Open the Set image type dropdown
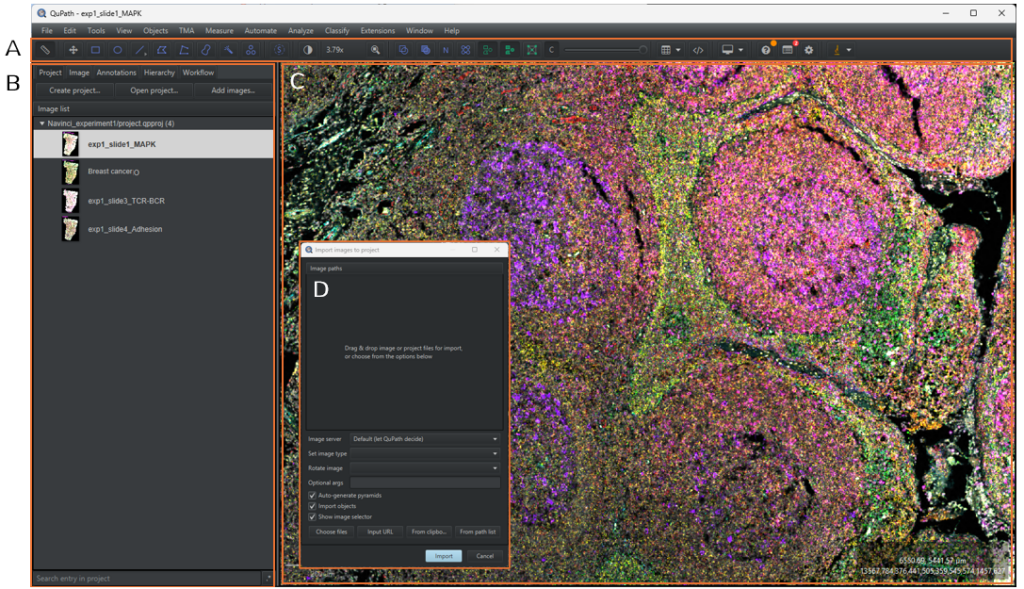Image resolution: width=1024 pixels, height=589 pixels. point(424,454)
